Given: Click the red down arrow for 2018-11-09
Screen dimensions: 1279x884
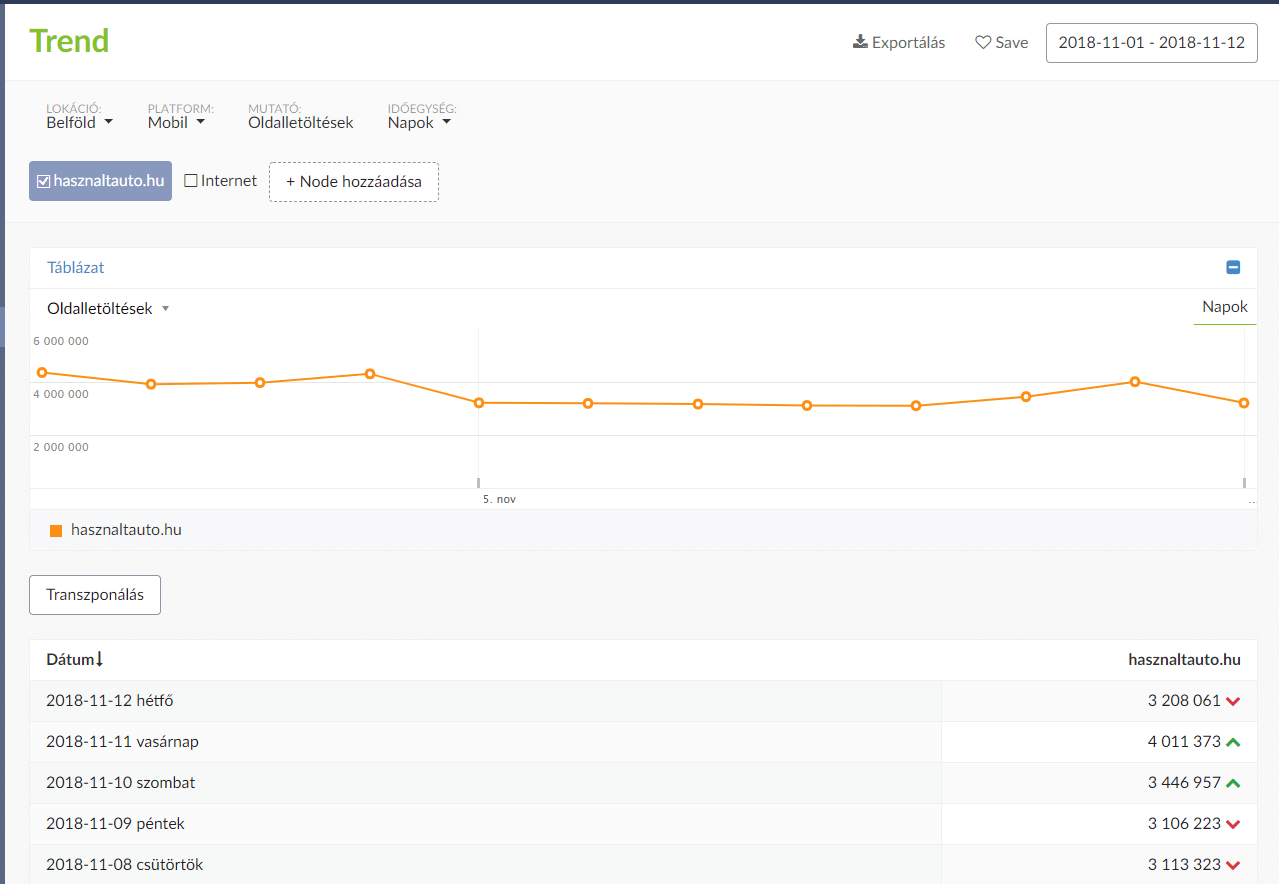Looking at the screenshot, I should click(x=1233, y=824).
